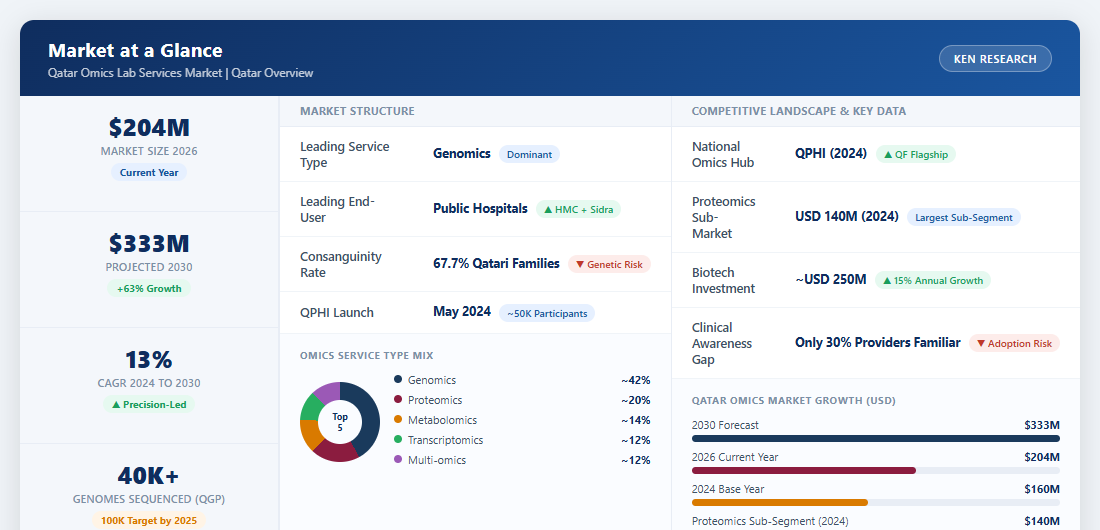Click the Proteomics Sub-Segment (2024) label
Screen dimensions: 1100x530
pos(770,521)
